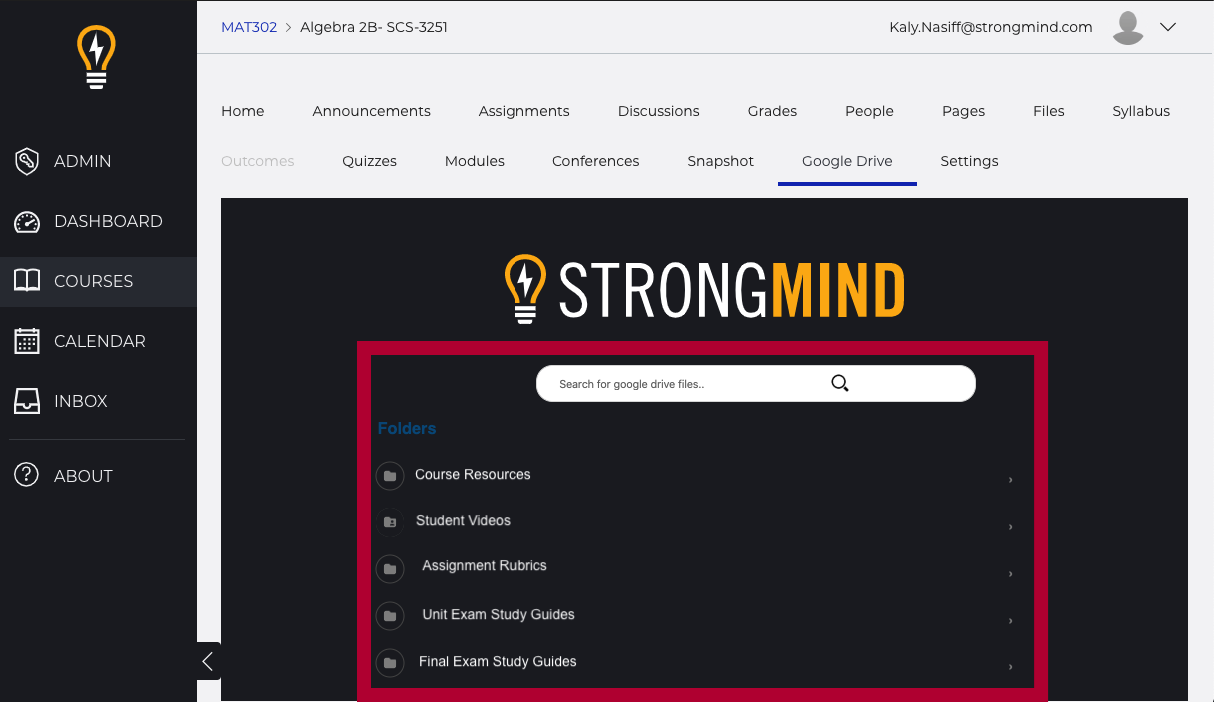This screenshot has height=702, width=1214.
Task: Click the Unit Exam Study Guides folder icon
Action: [390, 616]
